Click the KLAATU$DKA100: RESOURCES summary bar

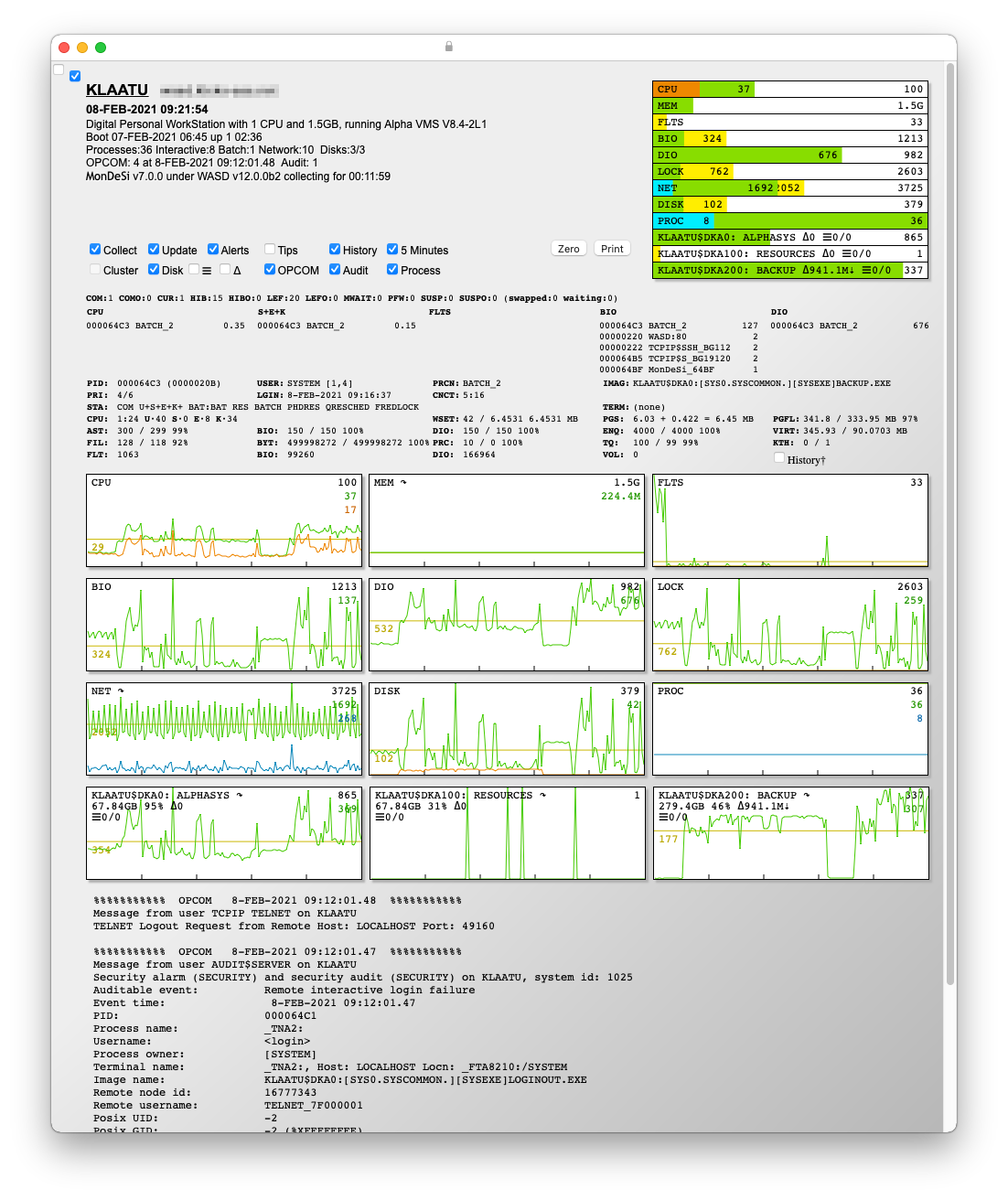coord(790,254)
